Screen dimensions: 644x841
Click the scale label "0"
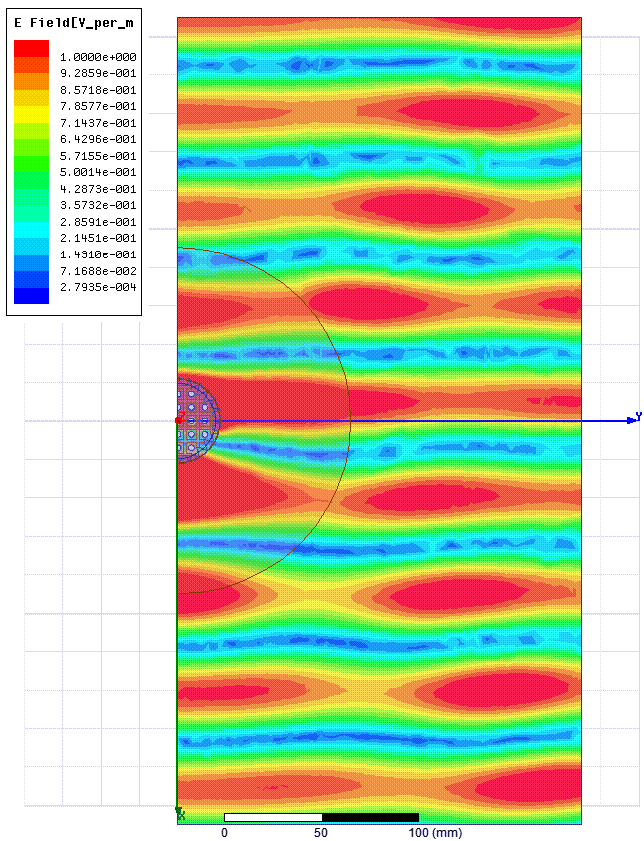point(224,832)
